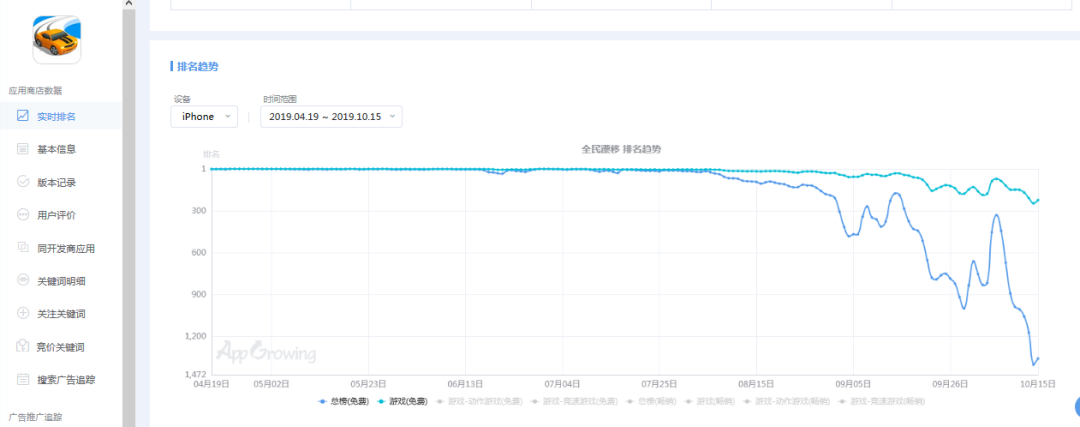Toggle the 总榜(免费) legend series
1080x427 pixels.
pos(343,401)
